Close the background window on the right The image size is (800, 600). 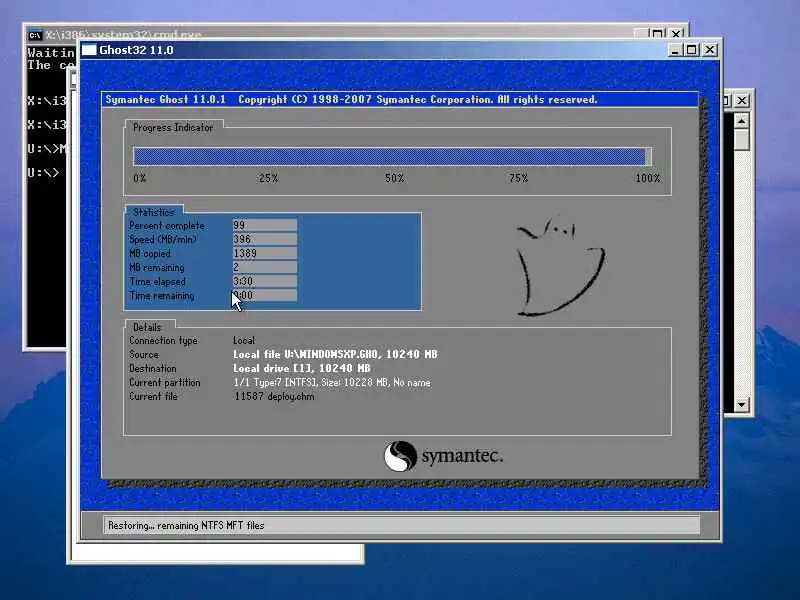(x=742, y=101)
